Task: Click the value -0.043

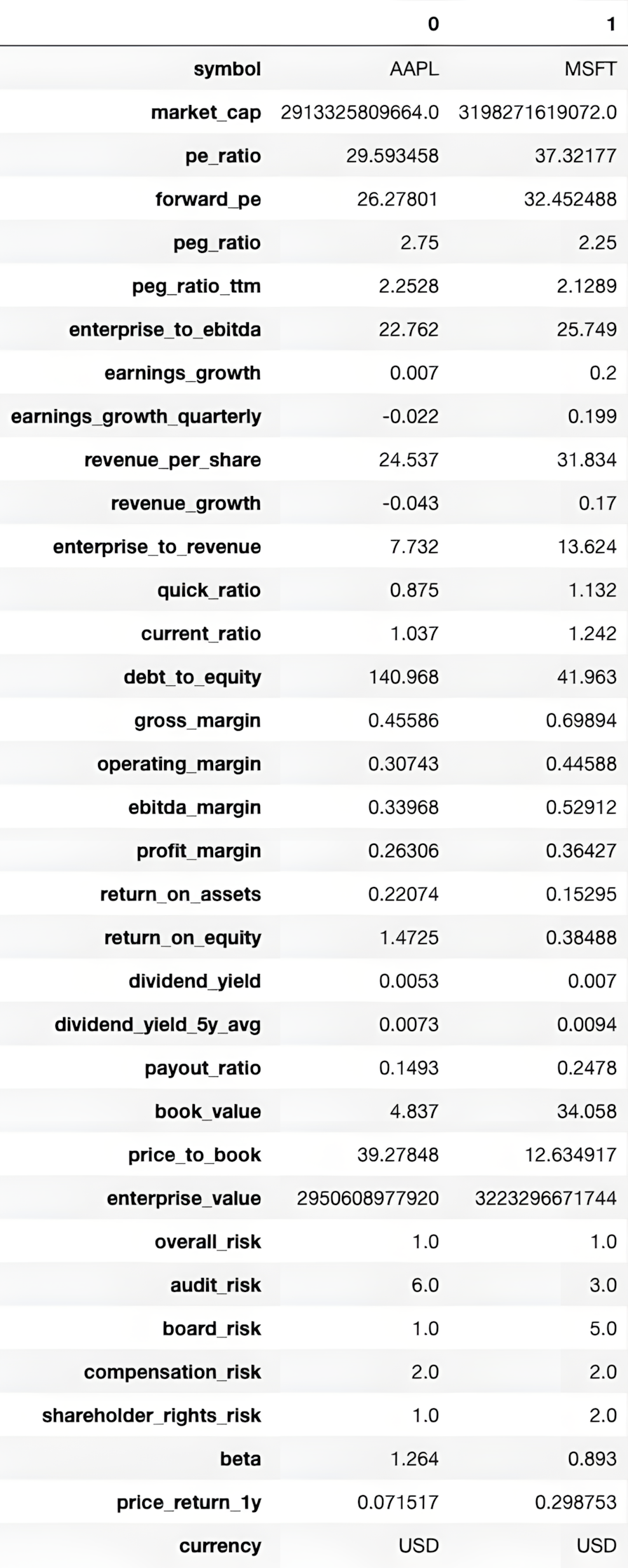Action: 411,504
